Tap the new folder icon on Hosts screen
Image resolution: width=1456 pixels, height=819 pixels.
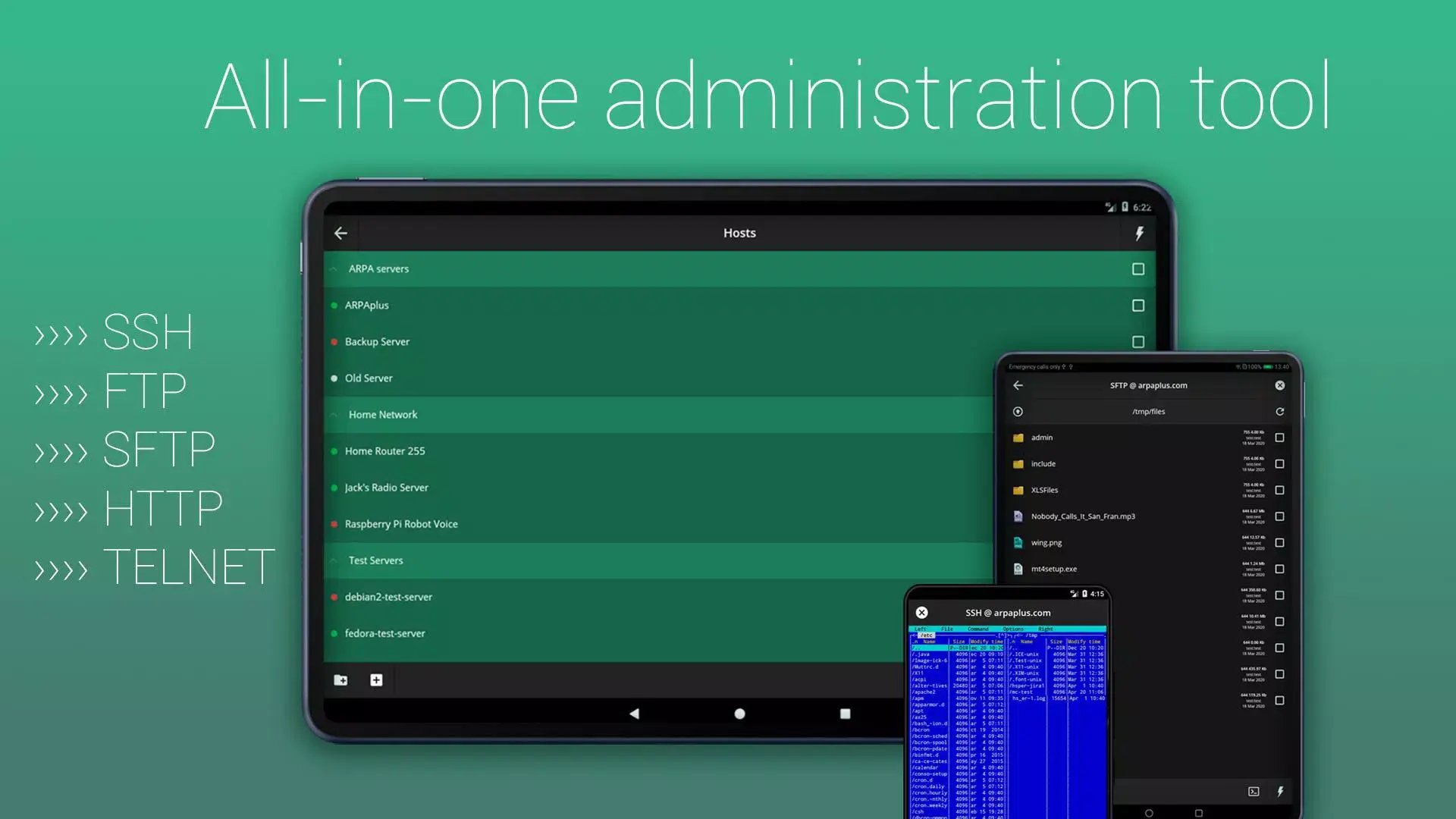pos(340,680)
